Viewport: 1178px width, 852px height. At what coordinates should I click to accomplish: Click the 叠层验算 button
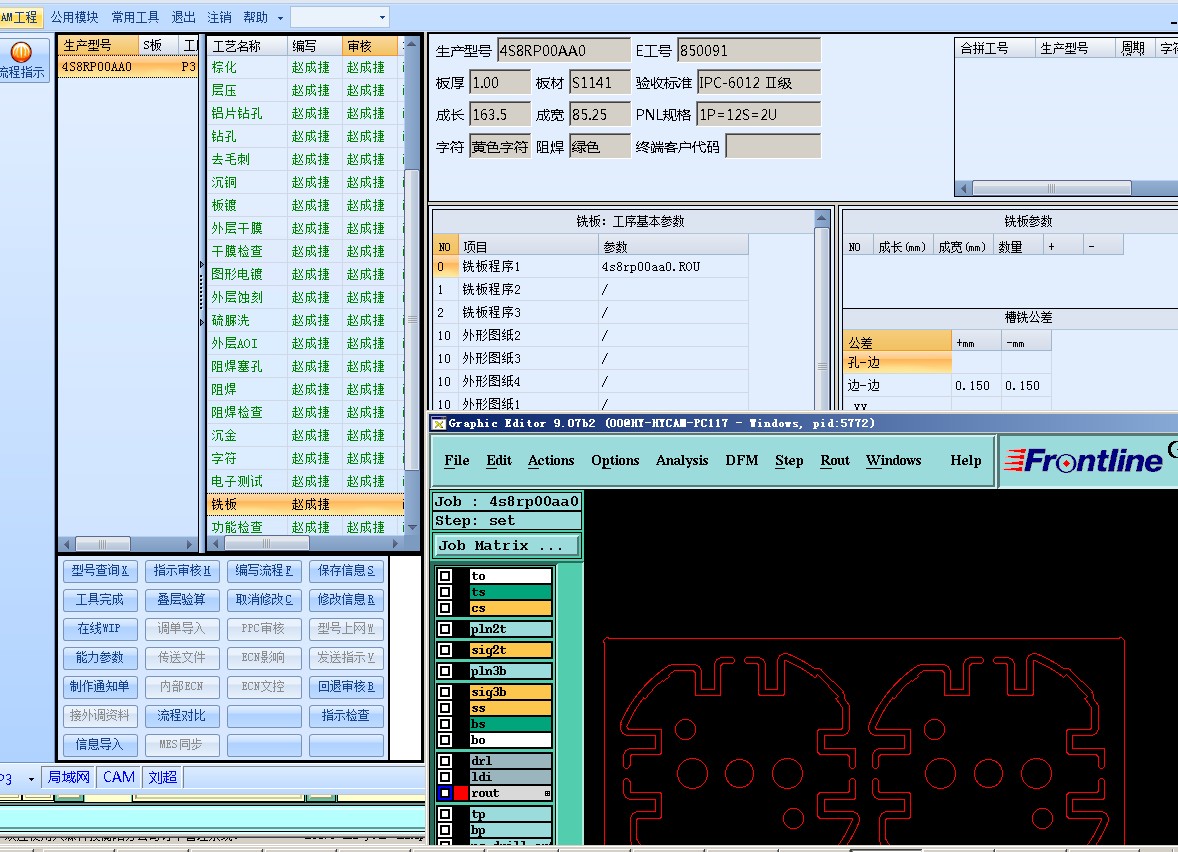pyautogui.click(x=182, y=600)
